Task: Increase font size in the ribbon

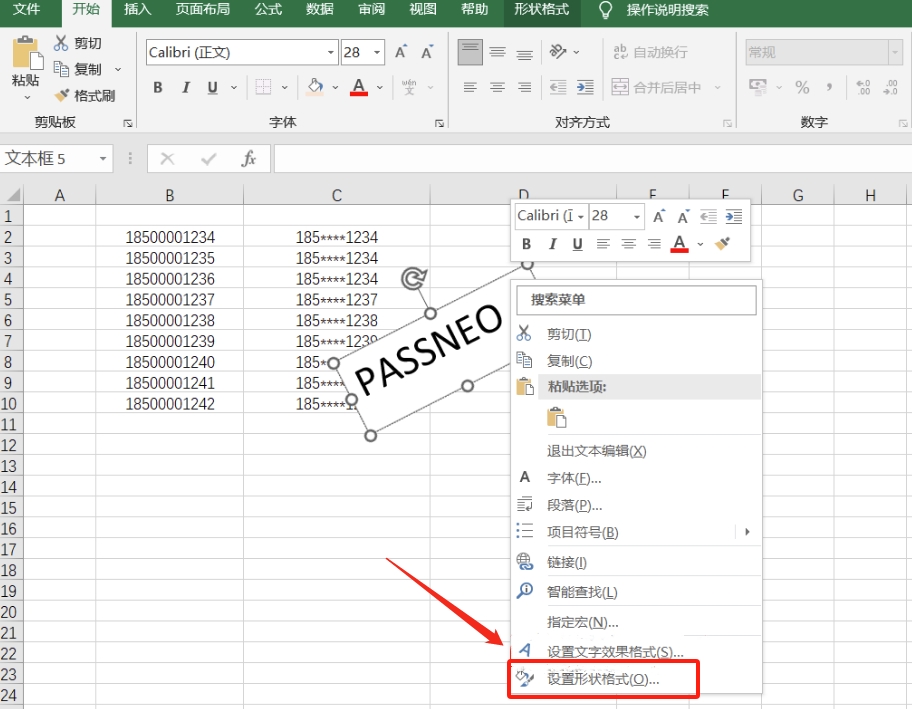Action: click(401, 52)
